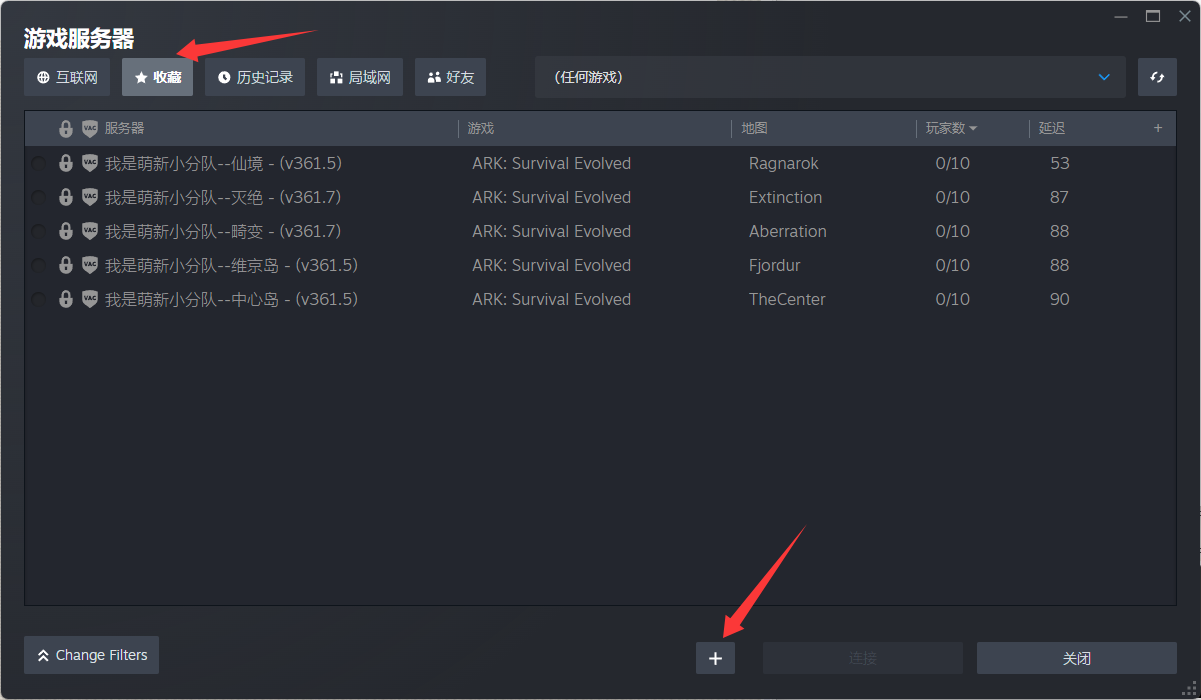Click the lock icon on the Extinction row
The height and width of the screenshot is (700, 1201).
click(x=66, y=197)
